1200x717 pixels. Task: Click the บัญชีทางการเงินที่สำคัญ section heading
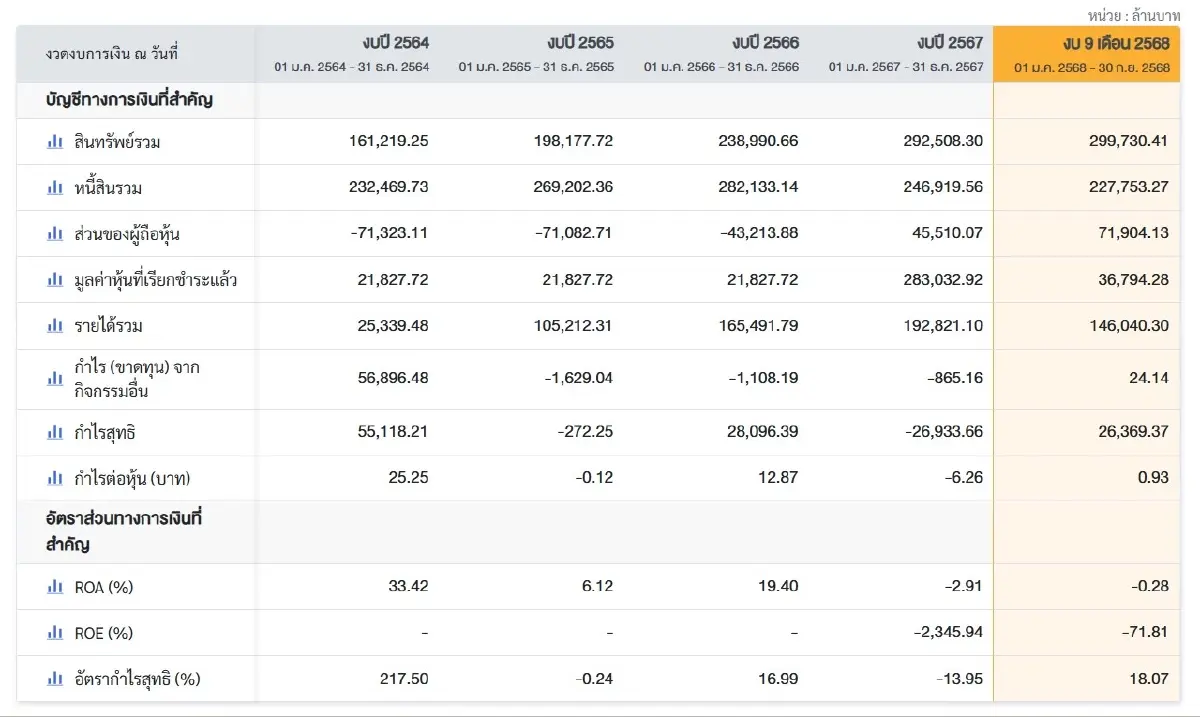(x=128, y=100)
